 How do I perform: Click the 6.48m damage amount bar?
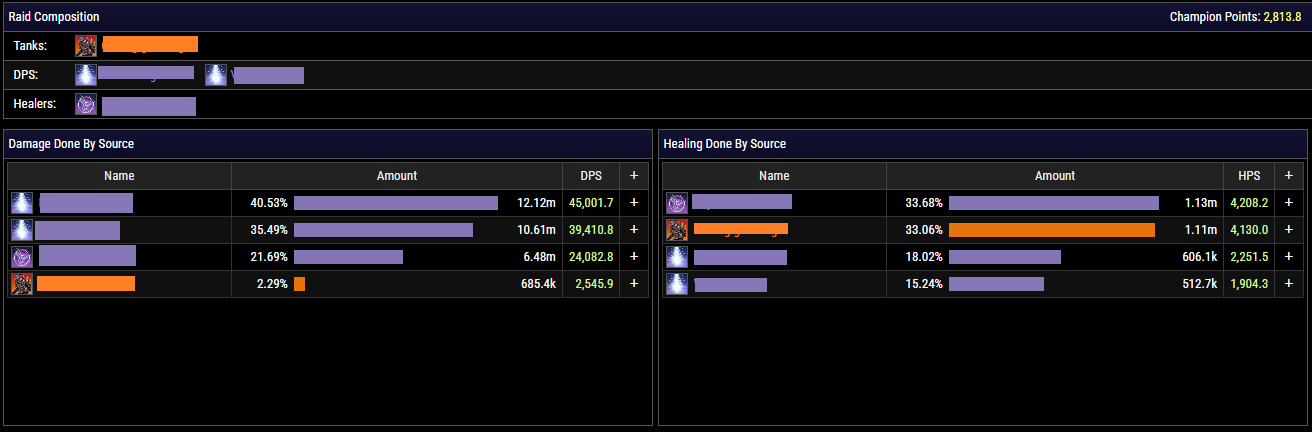348,257
